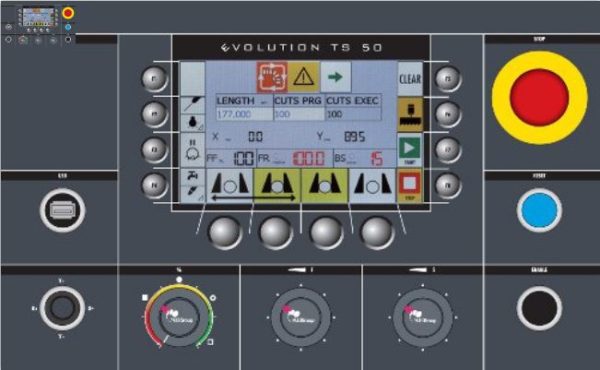Select the red manual hand mode icon
This screenshot has width=600, height=370.
point(272,77)
